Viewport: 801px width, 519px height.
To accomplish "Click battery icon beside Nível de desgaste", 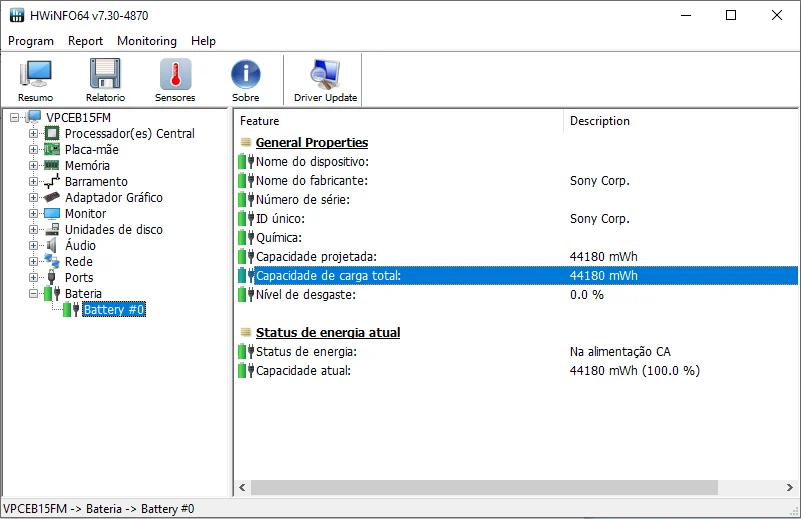I will coord(246,295).
